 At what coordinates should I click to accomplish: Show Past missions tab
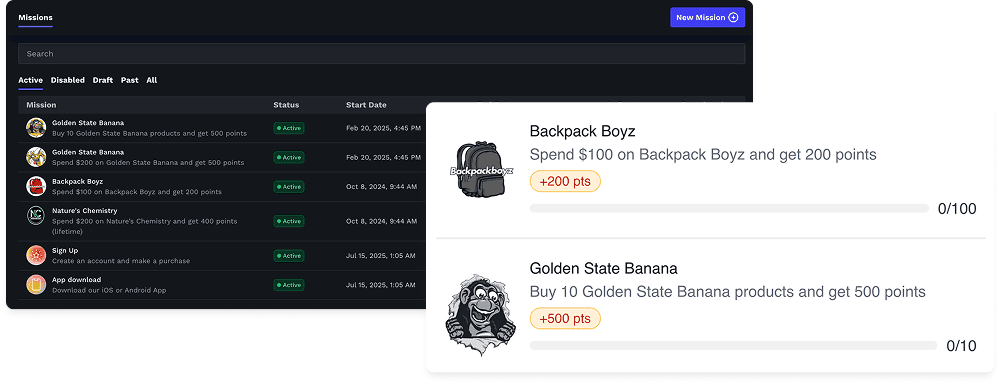click(129, 80)
